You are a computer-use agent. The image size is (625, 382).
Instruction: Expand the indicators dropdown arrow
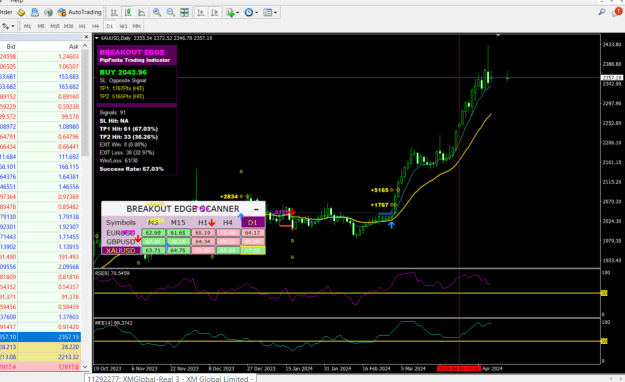coord(238,13)
